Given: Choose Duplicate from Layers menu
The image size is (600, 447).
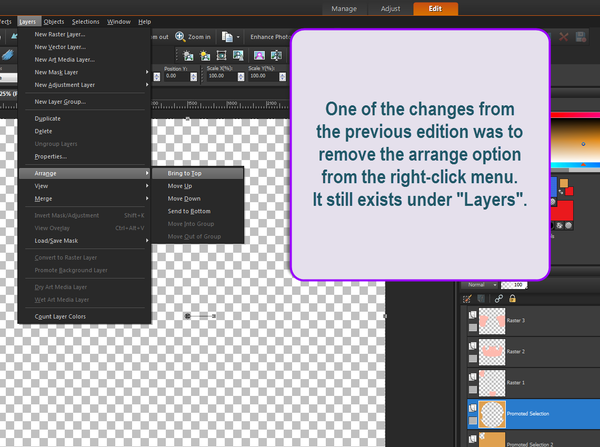Looking at the screenshot, I should [x=84, y=119].
